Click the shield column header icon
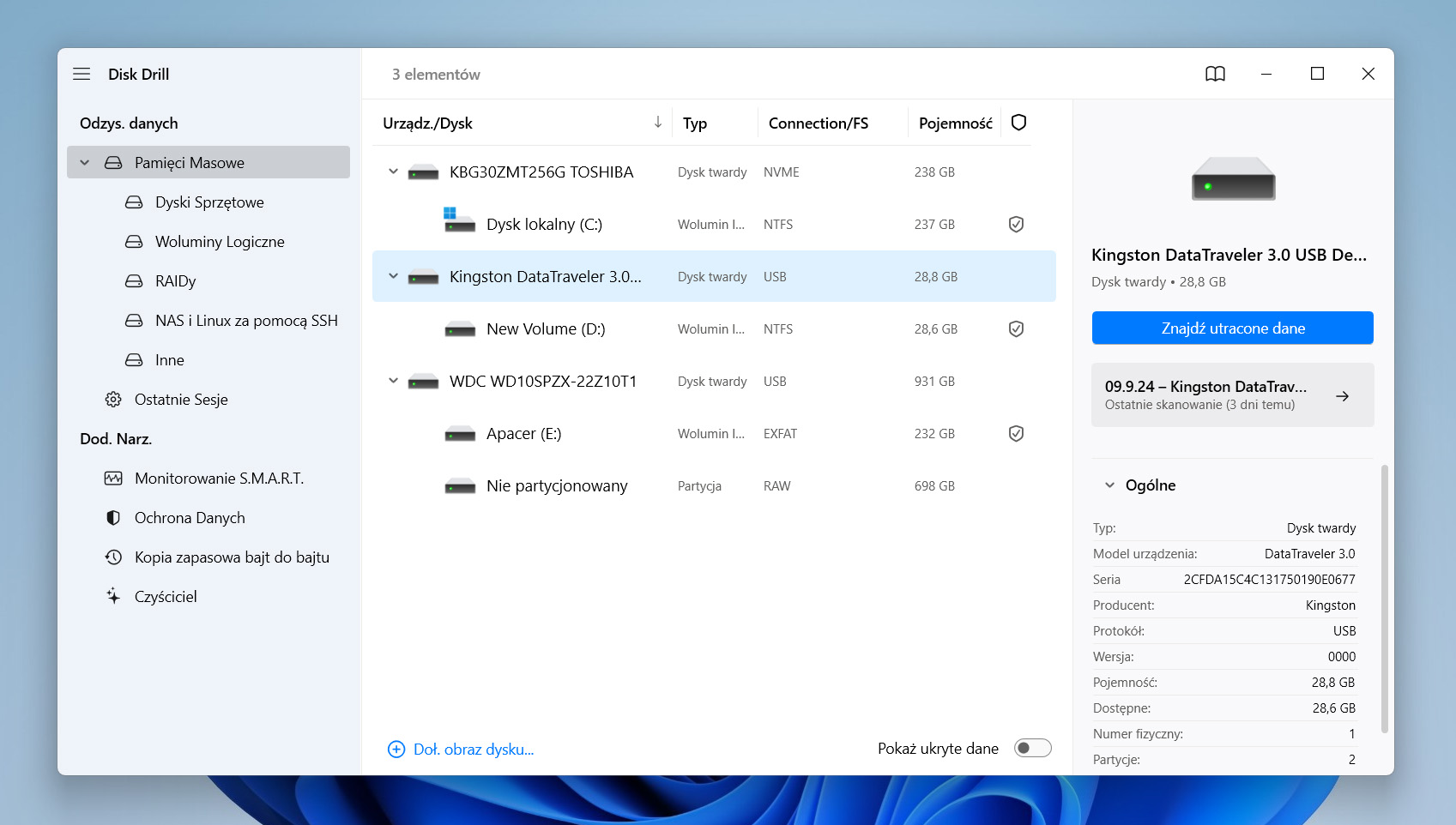Viewport: 1456px width, 825px height. [1018, 122]
